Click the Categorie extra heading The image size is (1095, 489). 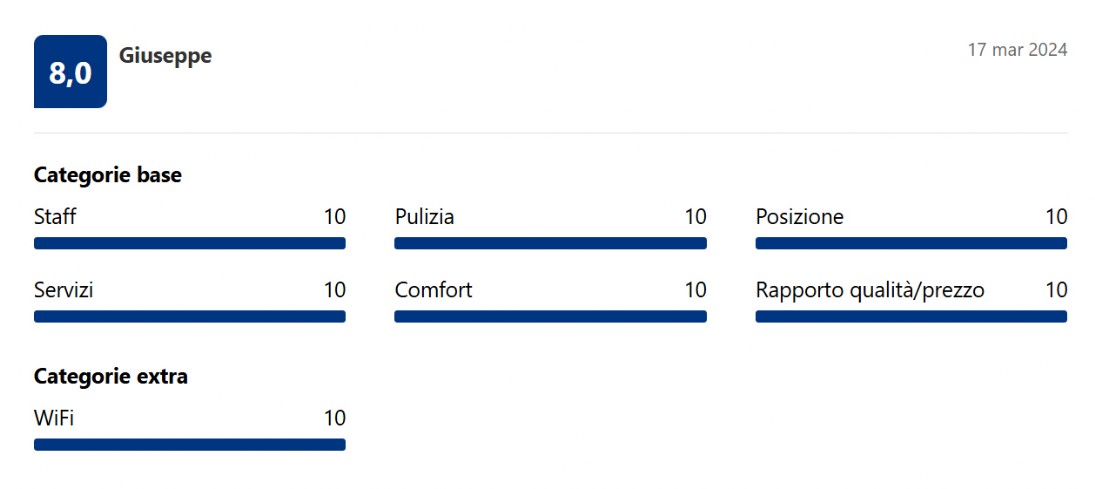click(x=110, y=377)
